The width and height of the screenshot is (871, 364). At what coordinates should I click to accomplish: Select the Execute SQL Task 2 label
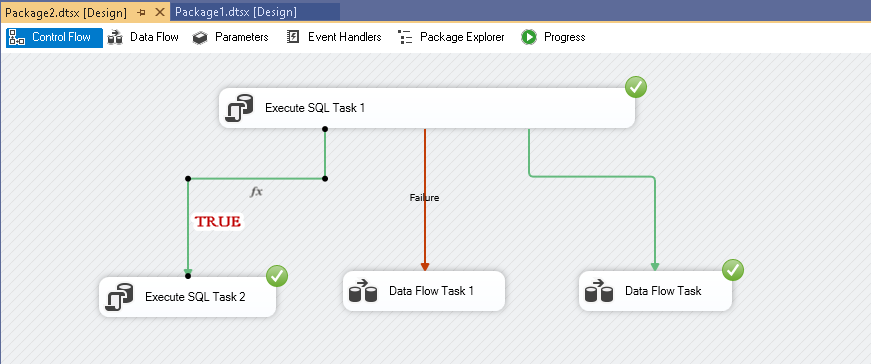click(195, 297)
